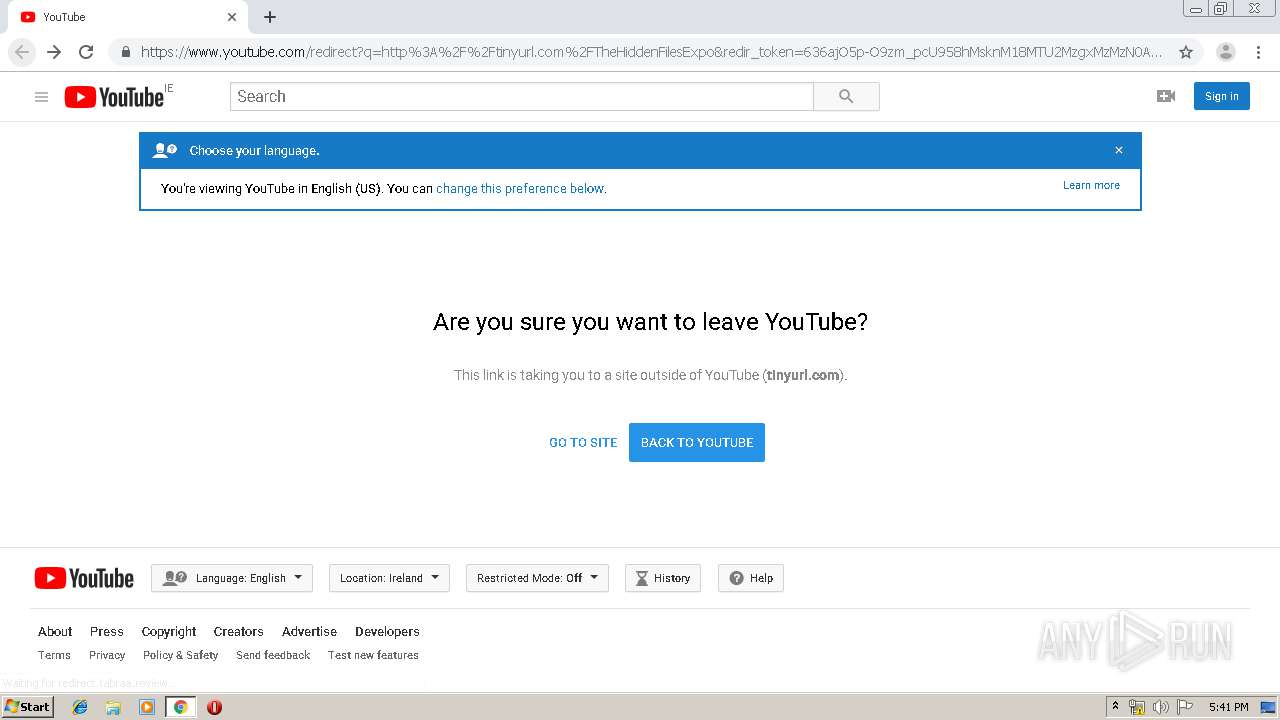Open the taskbar file explorer folder
Viewport: 1280px width, 720px height.
tap(113, 707)
